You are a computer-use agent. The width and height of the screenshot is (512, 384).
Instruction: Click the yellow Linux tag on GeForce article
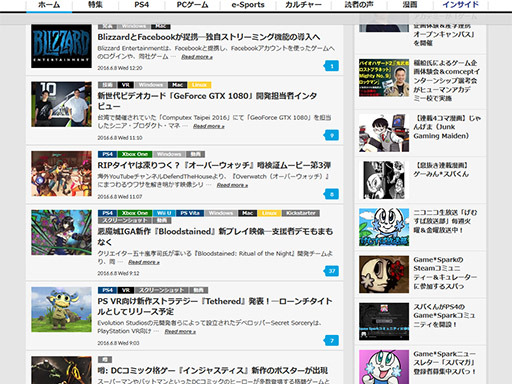199,85
